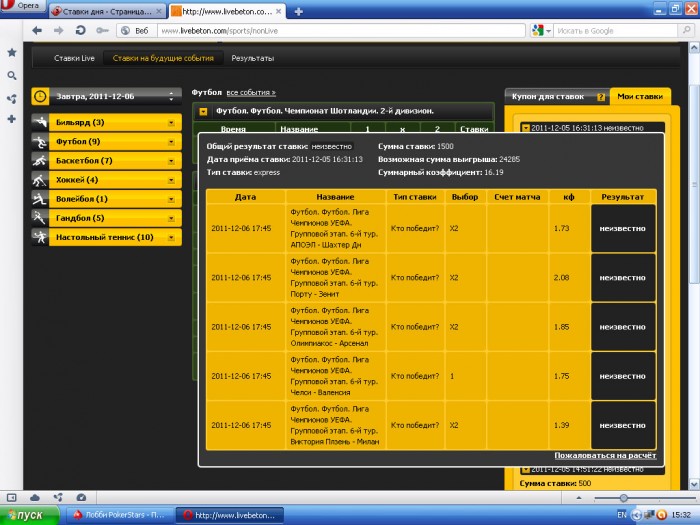Image resolution: width=700 pixels, height=525 pixels.
Task: Expand the Футбол (9) category arrow
Action: [171, 142]
